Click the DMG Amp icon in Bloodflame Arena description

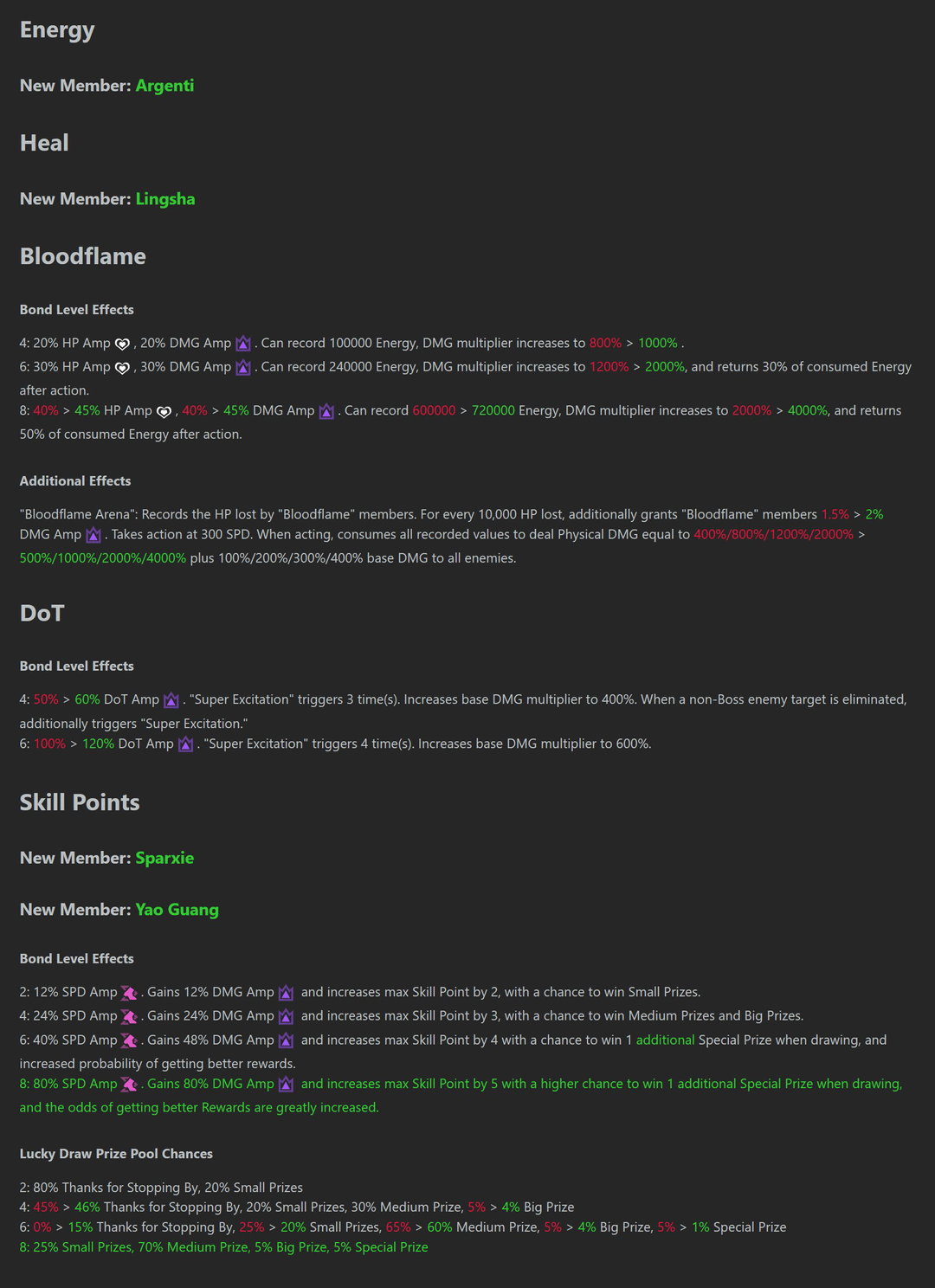(x=93, y=535)
